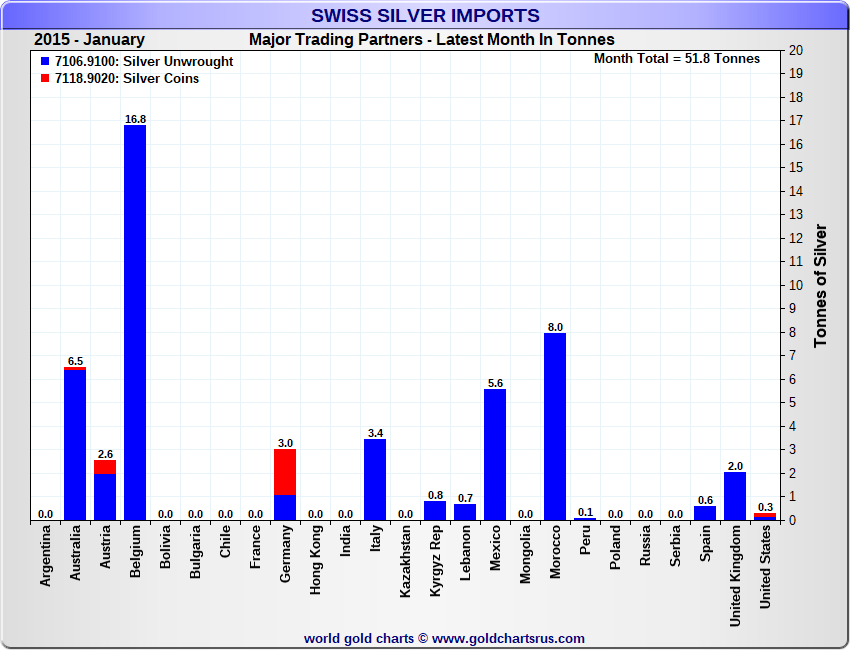The height and width of the screenshot is (650, 850).
Task: Click the '6.5' value label above Australia
Action: [75, 361]
